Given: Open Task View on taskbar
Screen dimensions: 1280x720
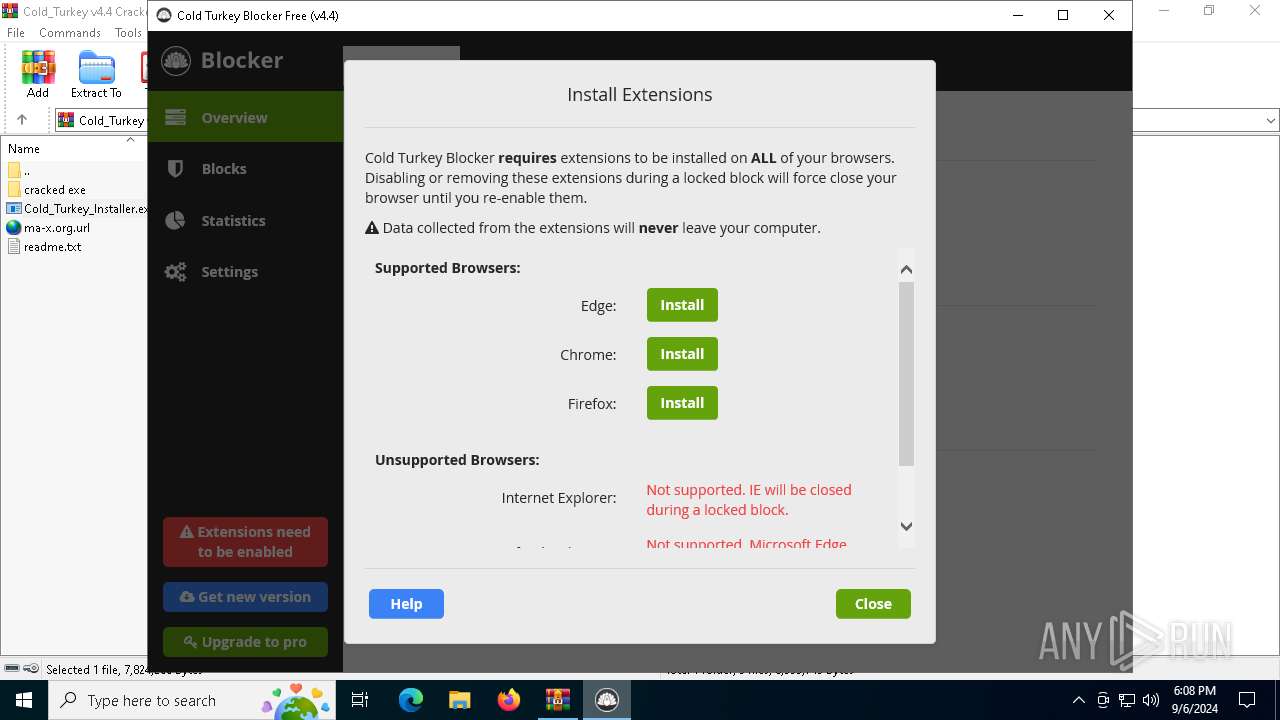Looking at the screenshot, I should coord(360,700).
